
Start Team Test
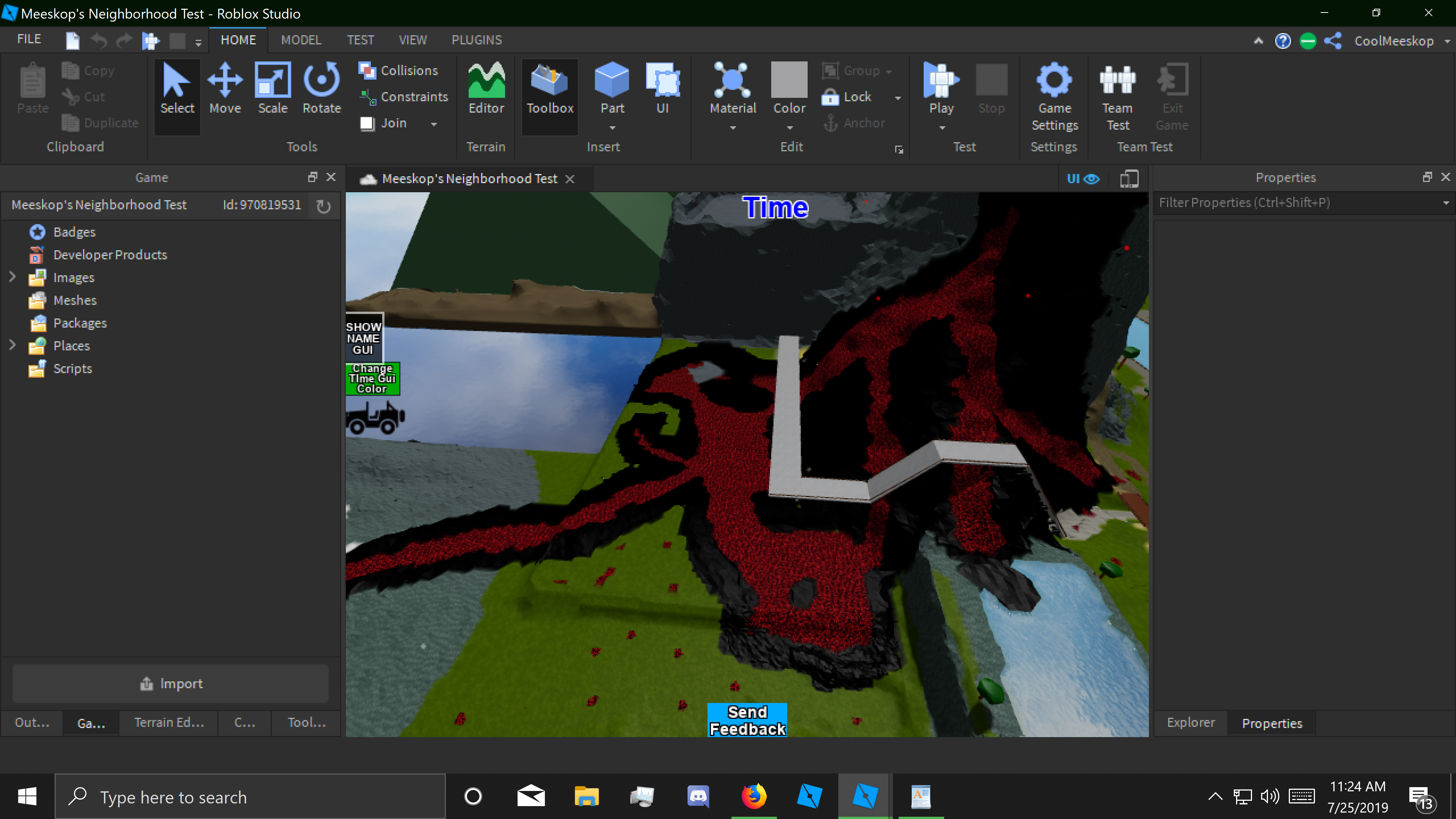point(1117,96)
